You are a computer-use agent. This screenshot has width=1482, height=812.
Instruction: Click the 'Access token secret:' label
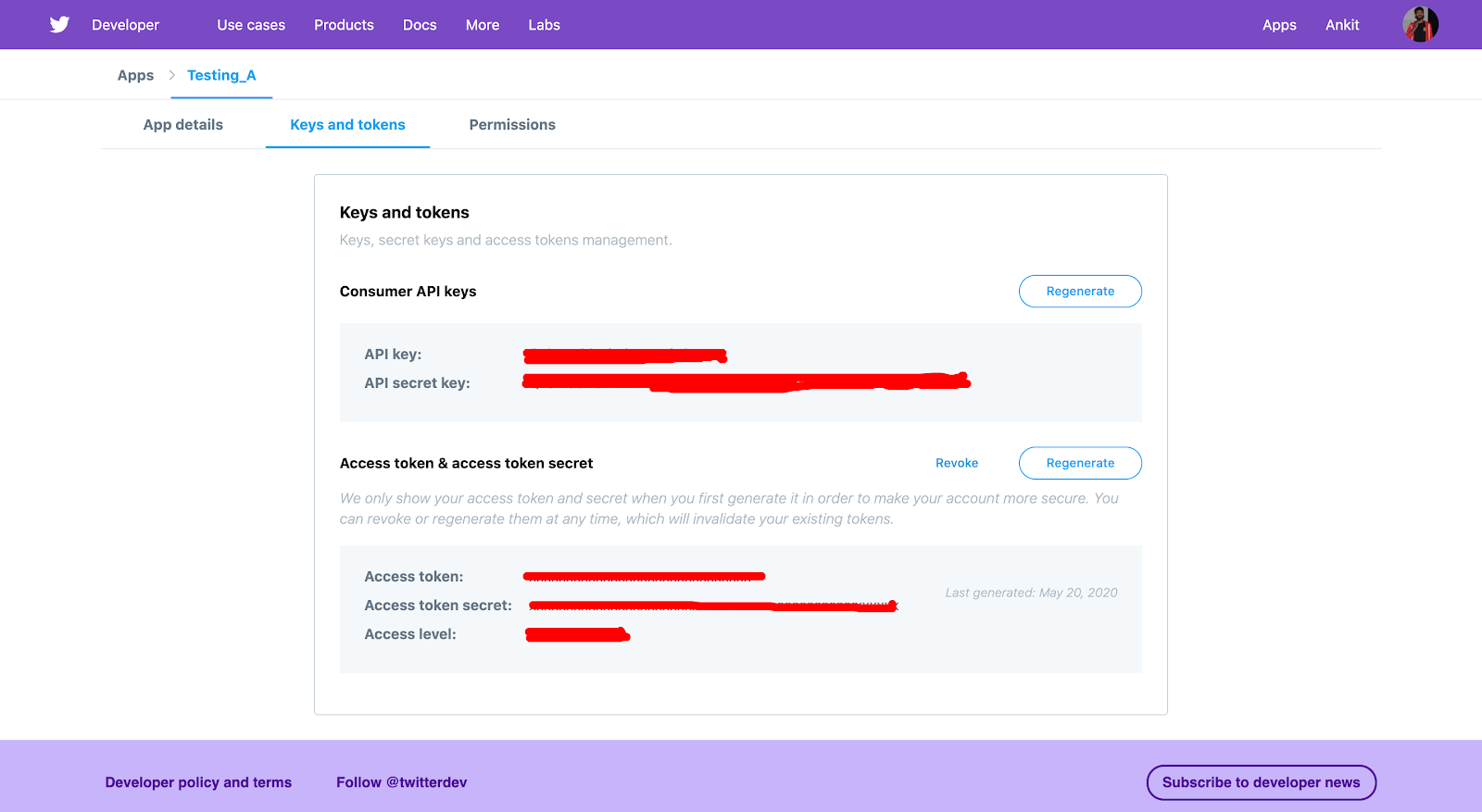[438, 606]
